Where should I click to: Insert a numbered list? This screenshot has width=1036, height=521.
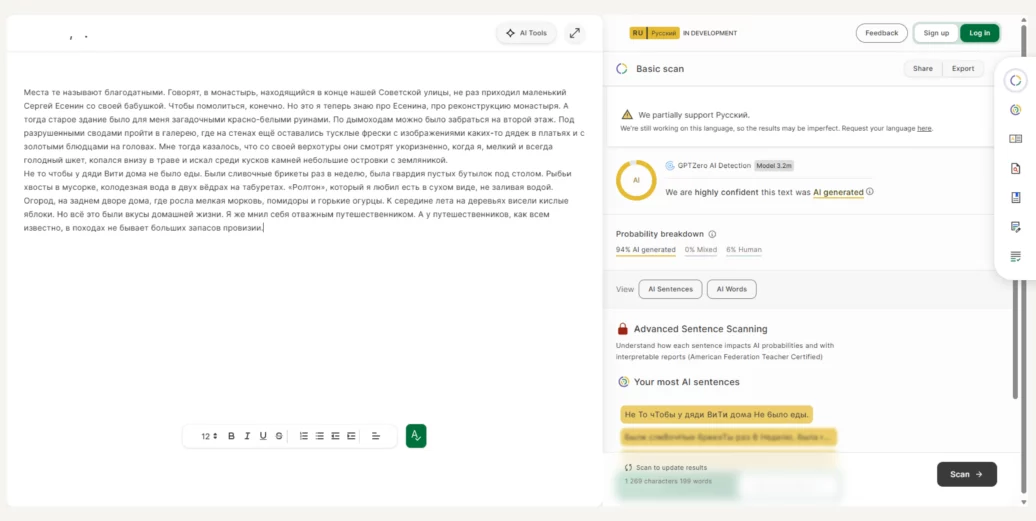point(304,436)
